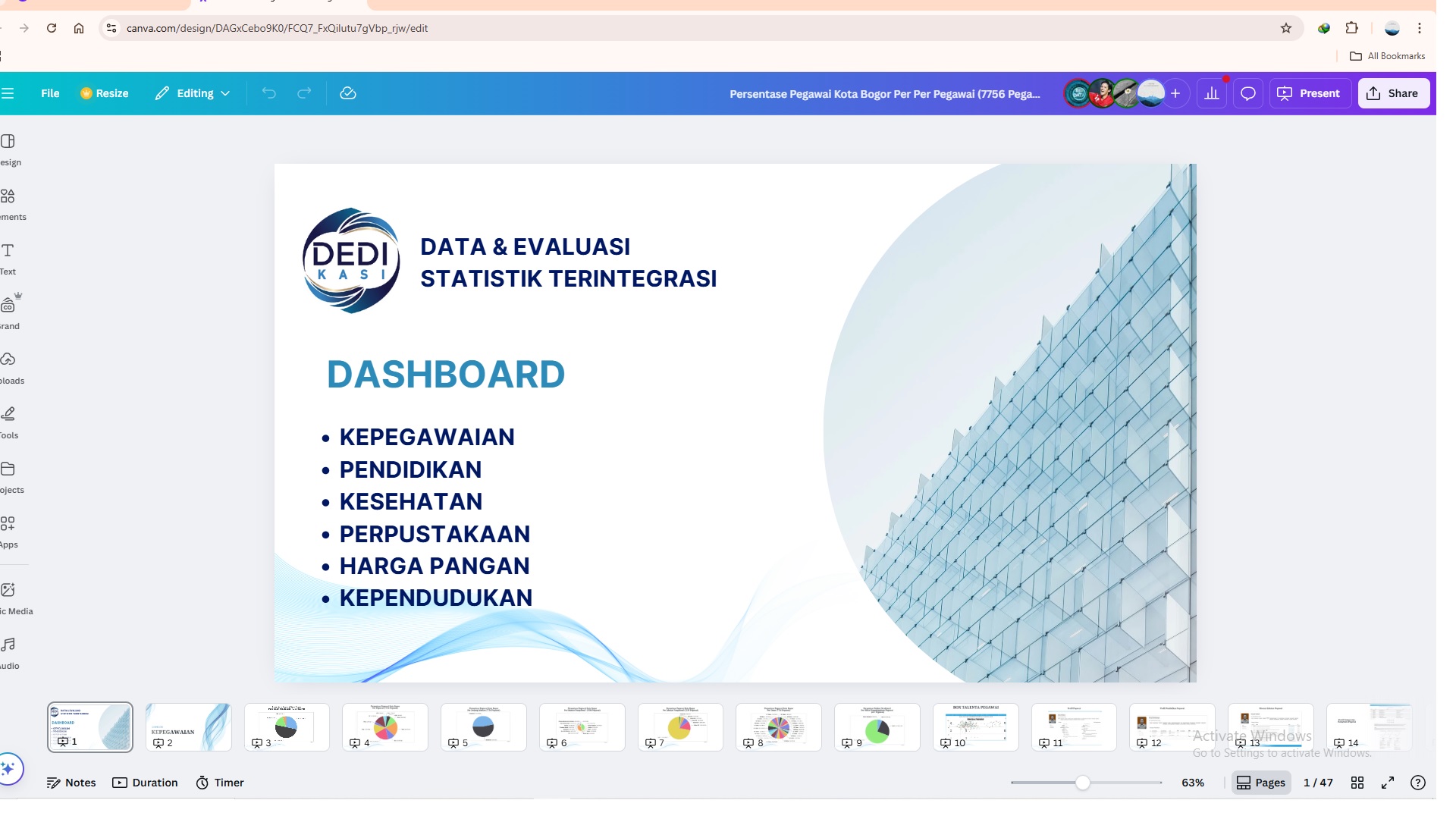
Task: Select page 5 thumbnail
Action: [x=483, y=726]
